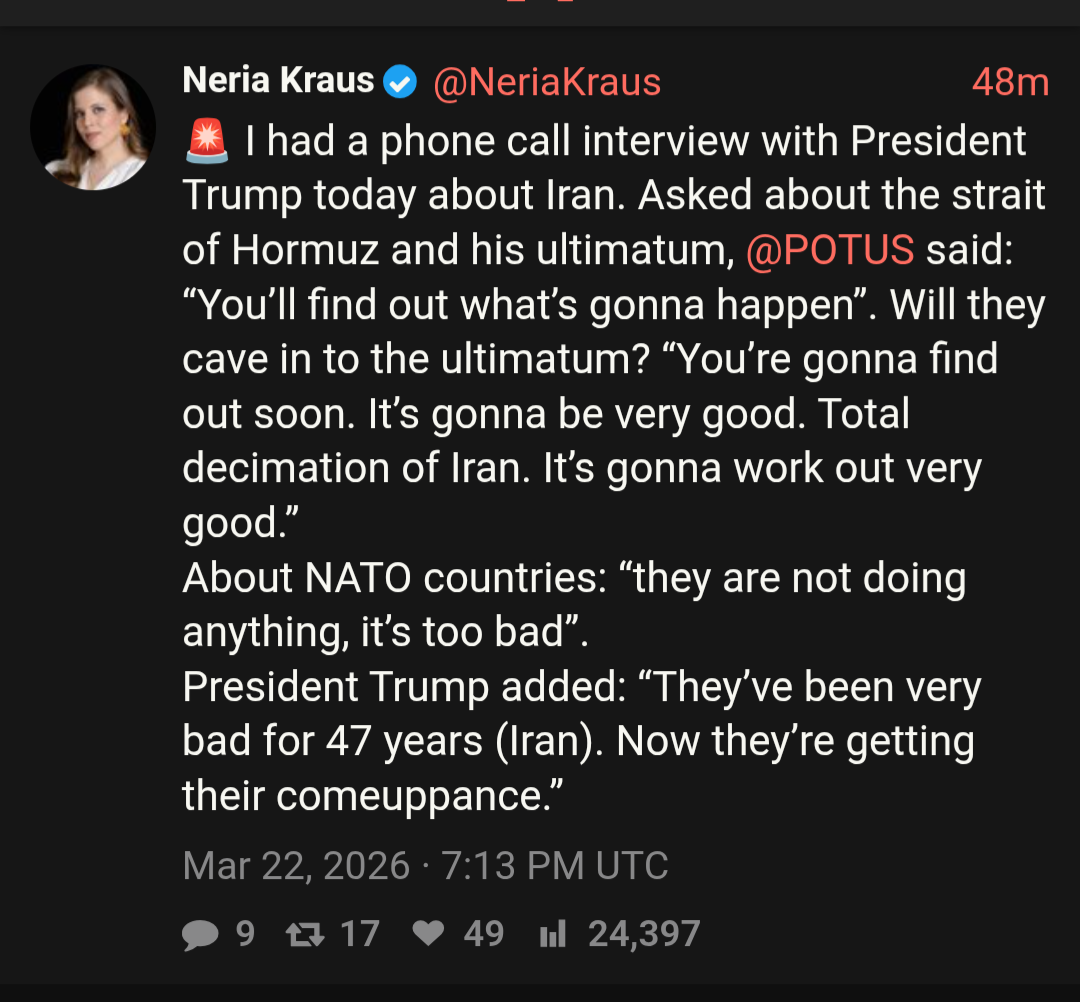Image resolution: width=1080 pixels, height=1002 pixels.
Task: Open the Mar 22, 2026 date link
Action: (296, 865)
